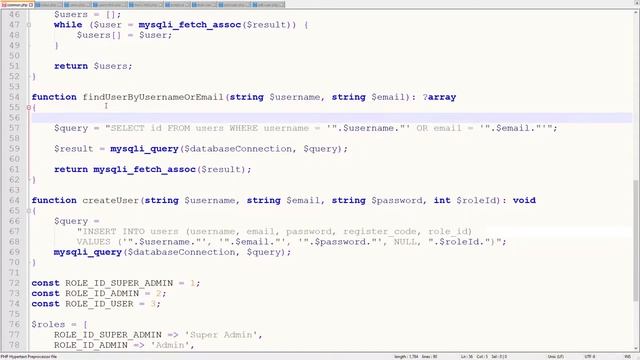Image resolution: width=640 pixels, height=360 pixels.
Task: Click '$users[] = $user;' on line 48
Action: click(x=124, y=35)
